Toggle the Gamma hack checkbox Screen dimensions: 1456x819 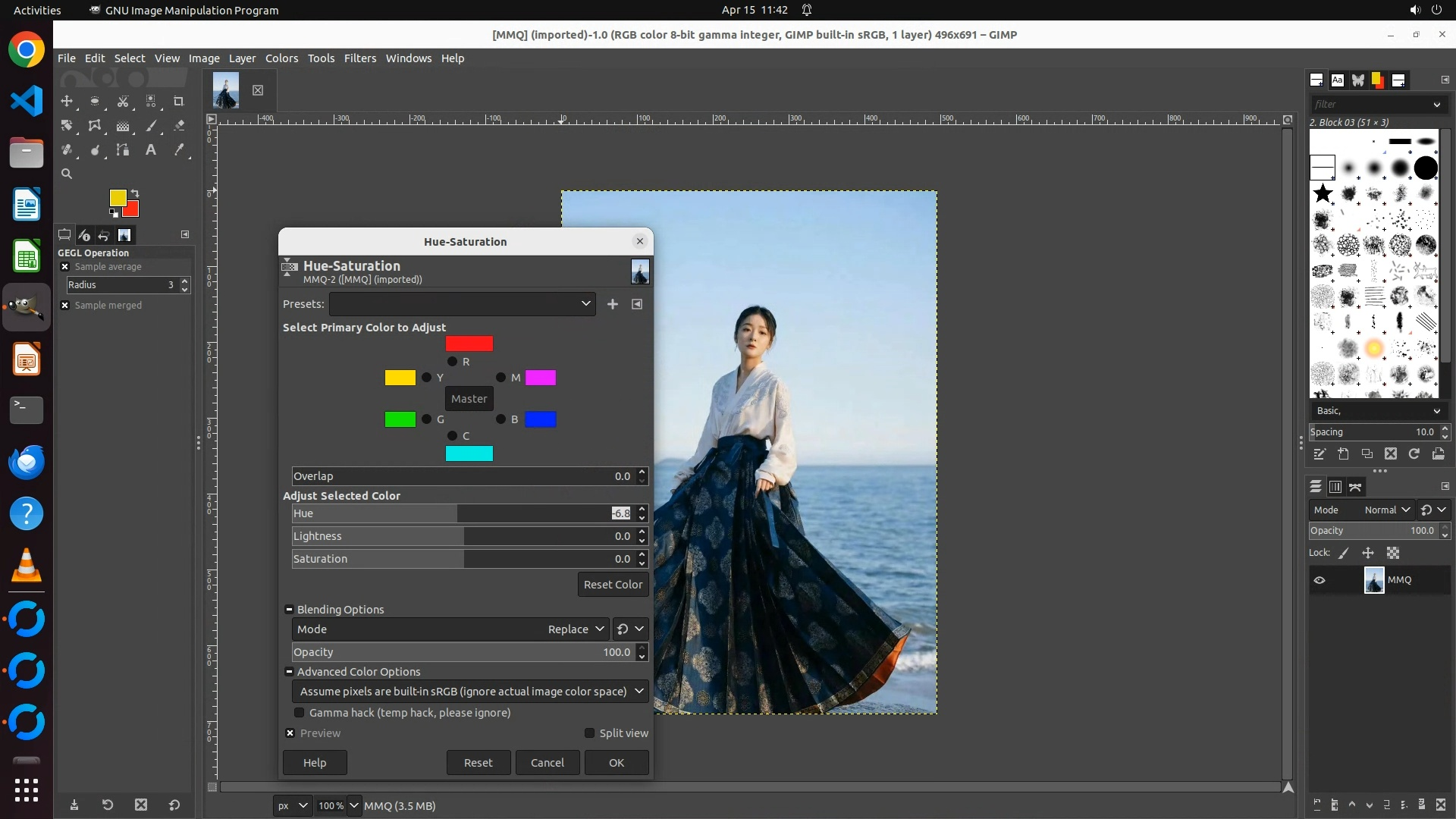click(300, 713)
